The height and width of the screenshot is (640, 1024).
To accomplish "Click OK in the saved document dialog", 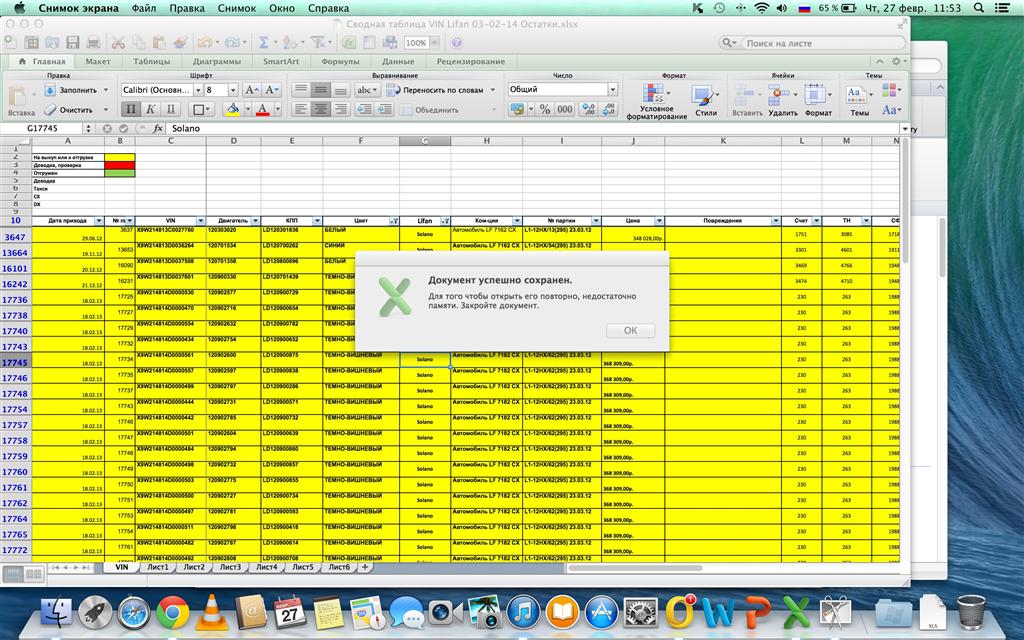I will click(x=630, y=330).
